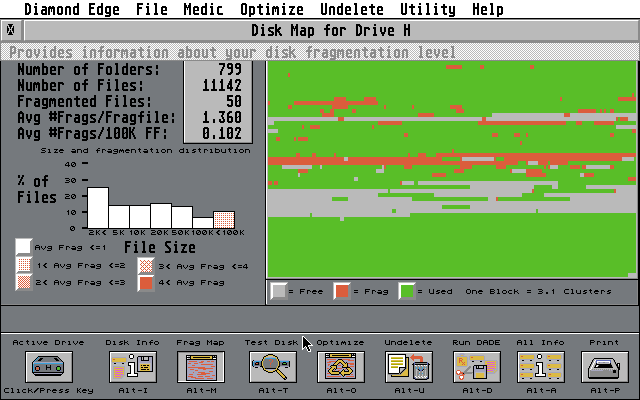This screenshot has height=400, width=640.
Task: Click the Alt-O shortcut label
Action: [341, 391]
